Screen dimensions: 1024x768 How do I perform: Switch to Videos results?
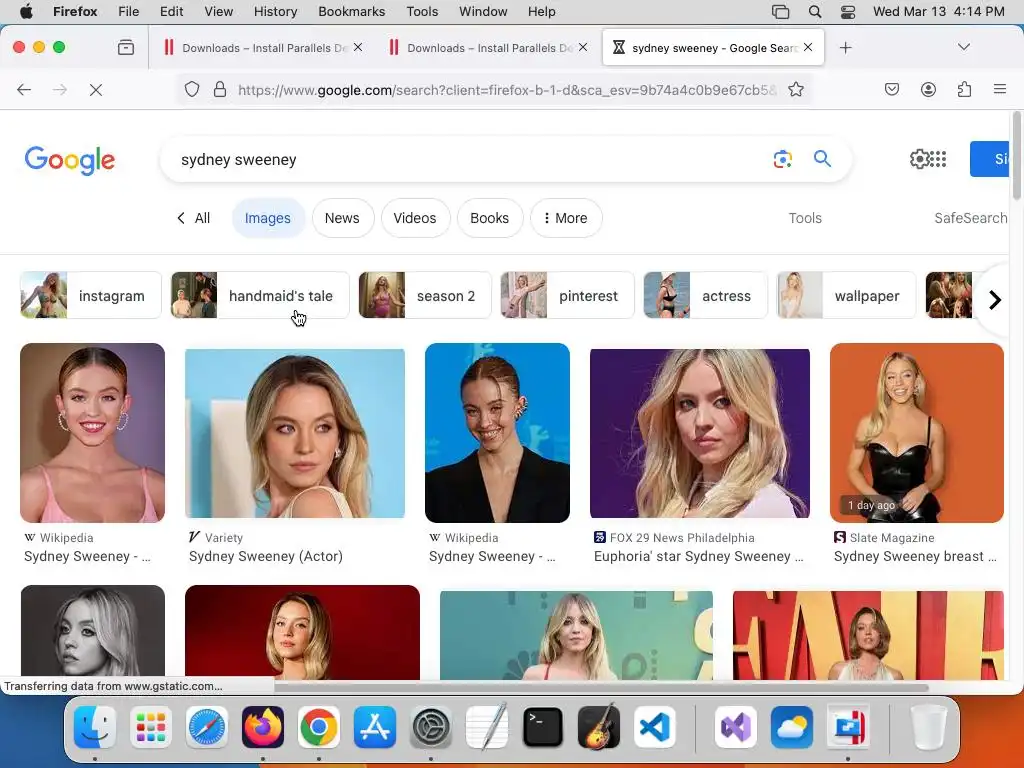coord(415,218)
